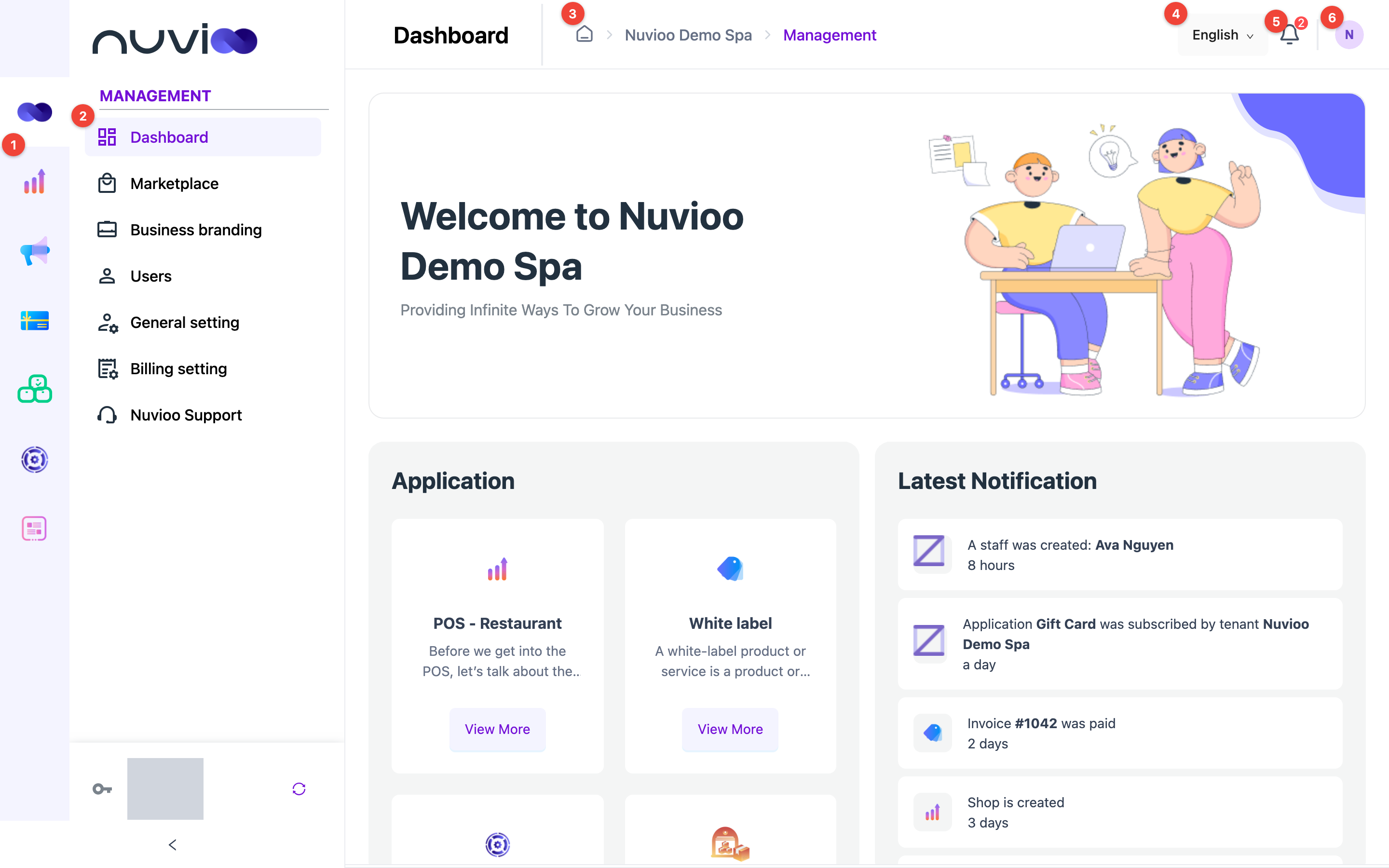The width and height of the screenshot is (1389, 868).
Task: Open the megaphone marketing app in rail
Action: point(34,251)
